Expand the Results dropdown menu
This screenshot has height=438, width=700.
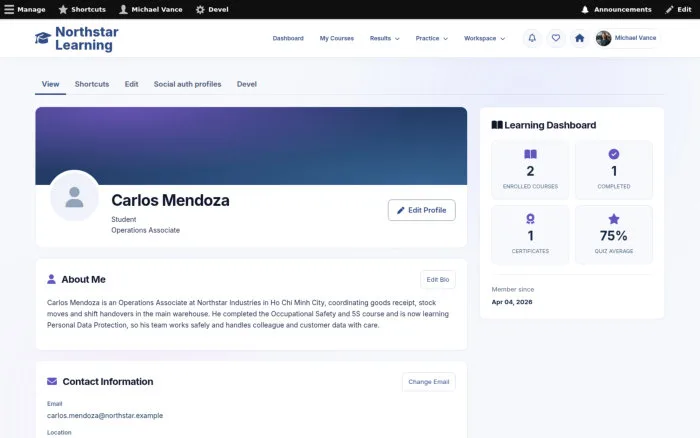pos(384,38)
